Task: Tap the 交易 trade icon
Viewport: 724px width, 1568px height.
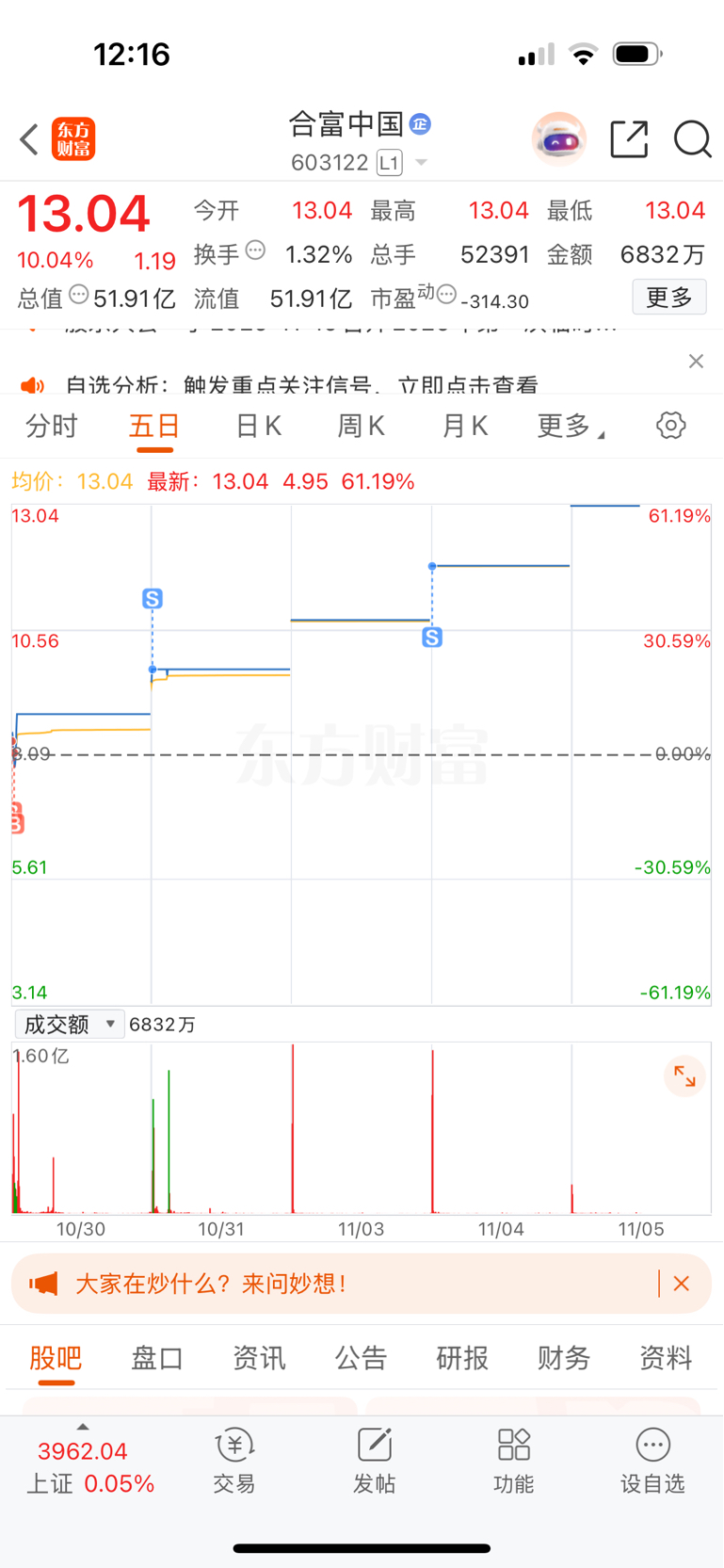Action: pos(234,1461)
